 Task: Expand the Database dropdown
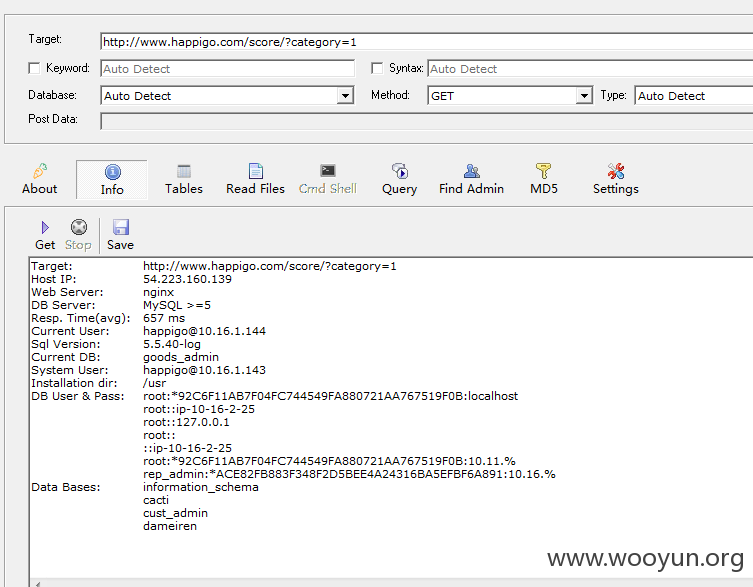click(345, 96)
